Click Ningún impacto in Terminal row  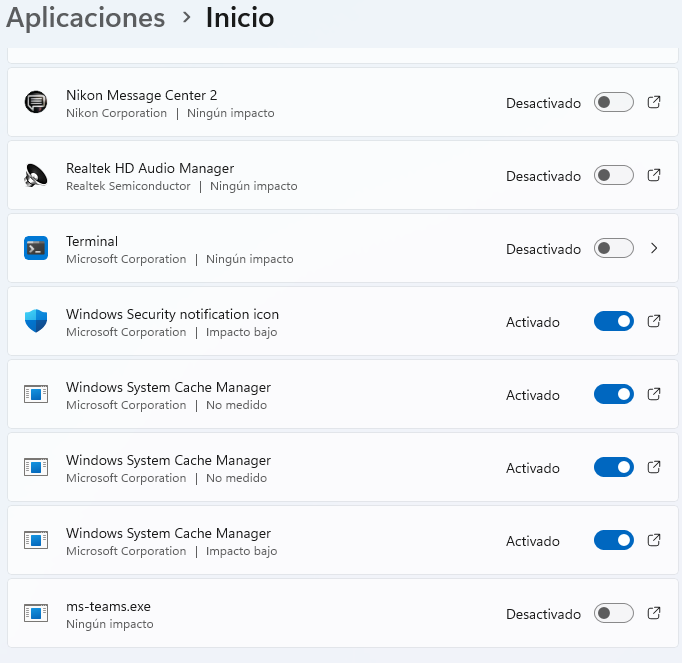pos(250,259)
